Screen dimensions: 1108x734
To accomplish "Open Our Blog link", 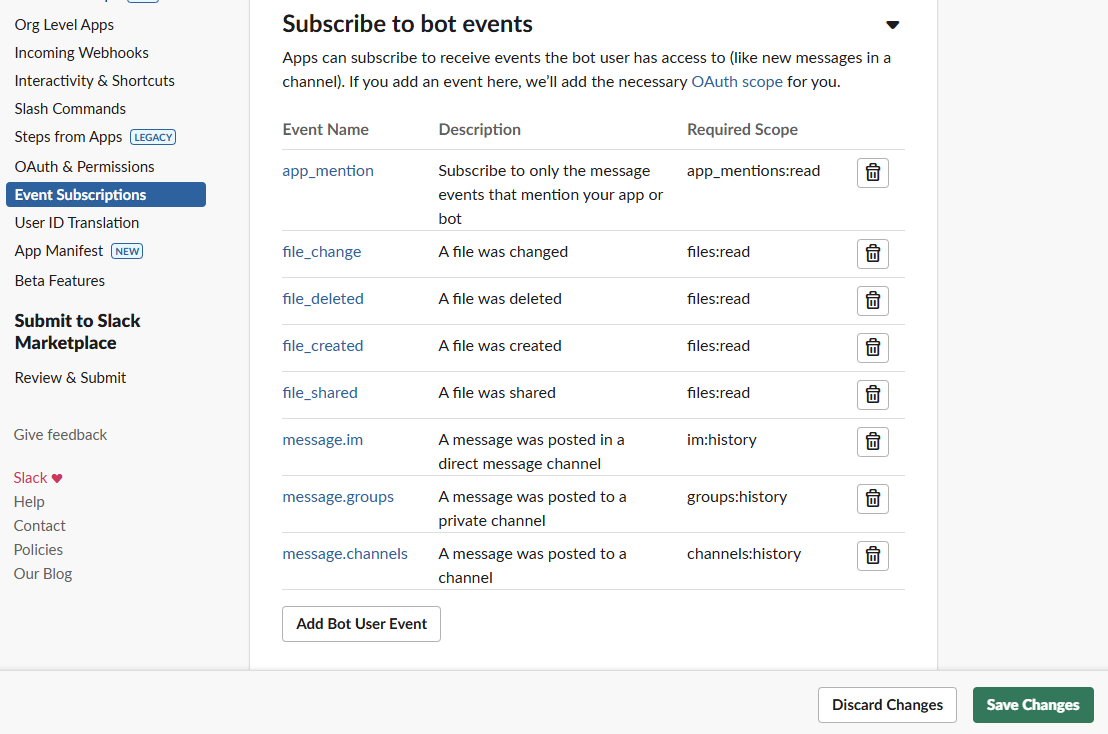I will point(42,574).
